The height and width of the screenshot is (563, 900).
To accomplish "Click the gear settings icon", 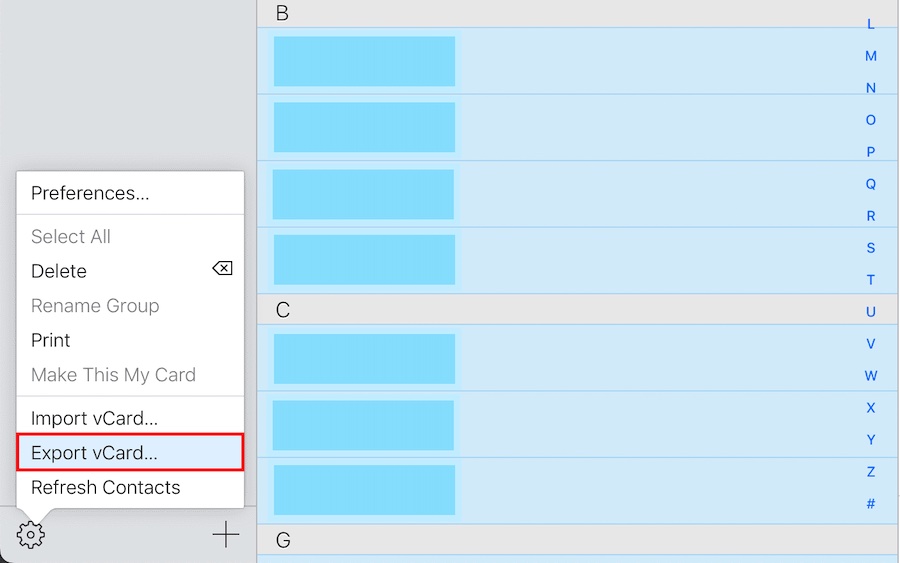I will point(31,535).
